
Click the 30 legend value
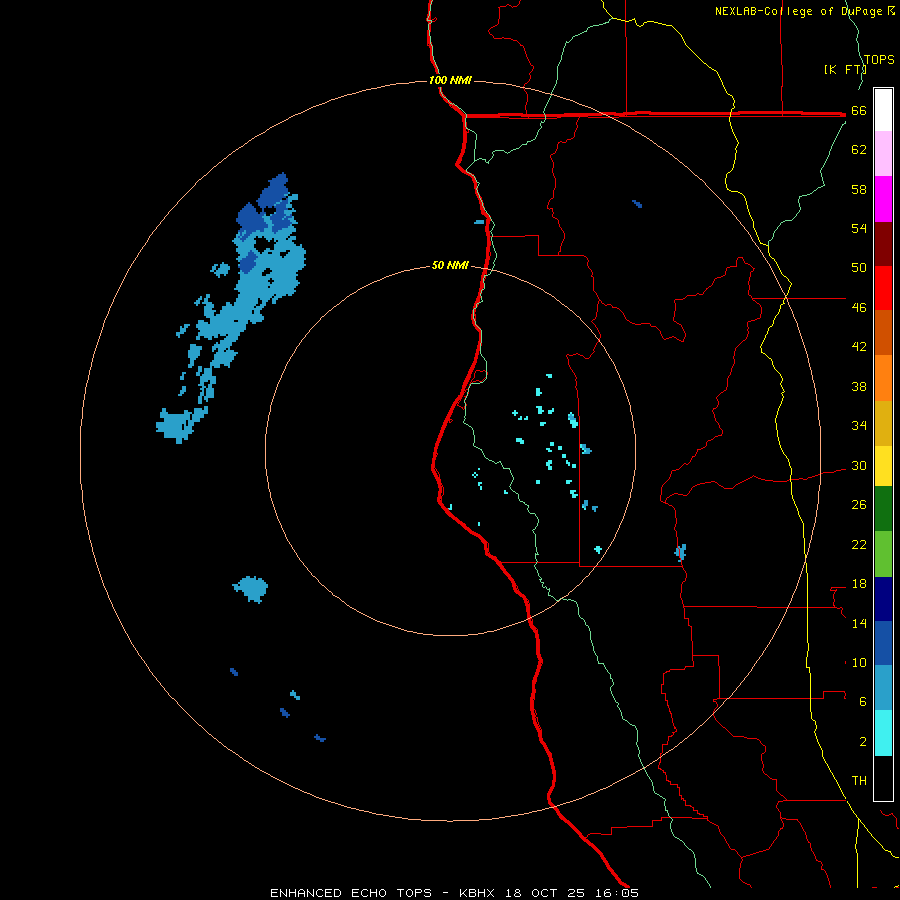click(859, 465)
